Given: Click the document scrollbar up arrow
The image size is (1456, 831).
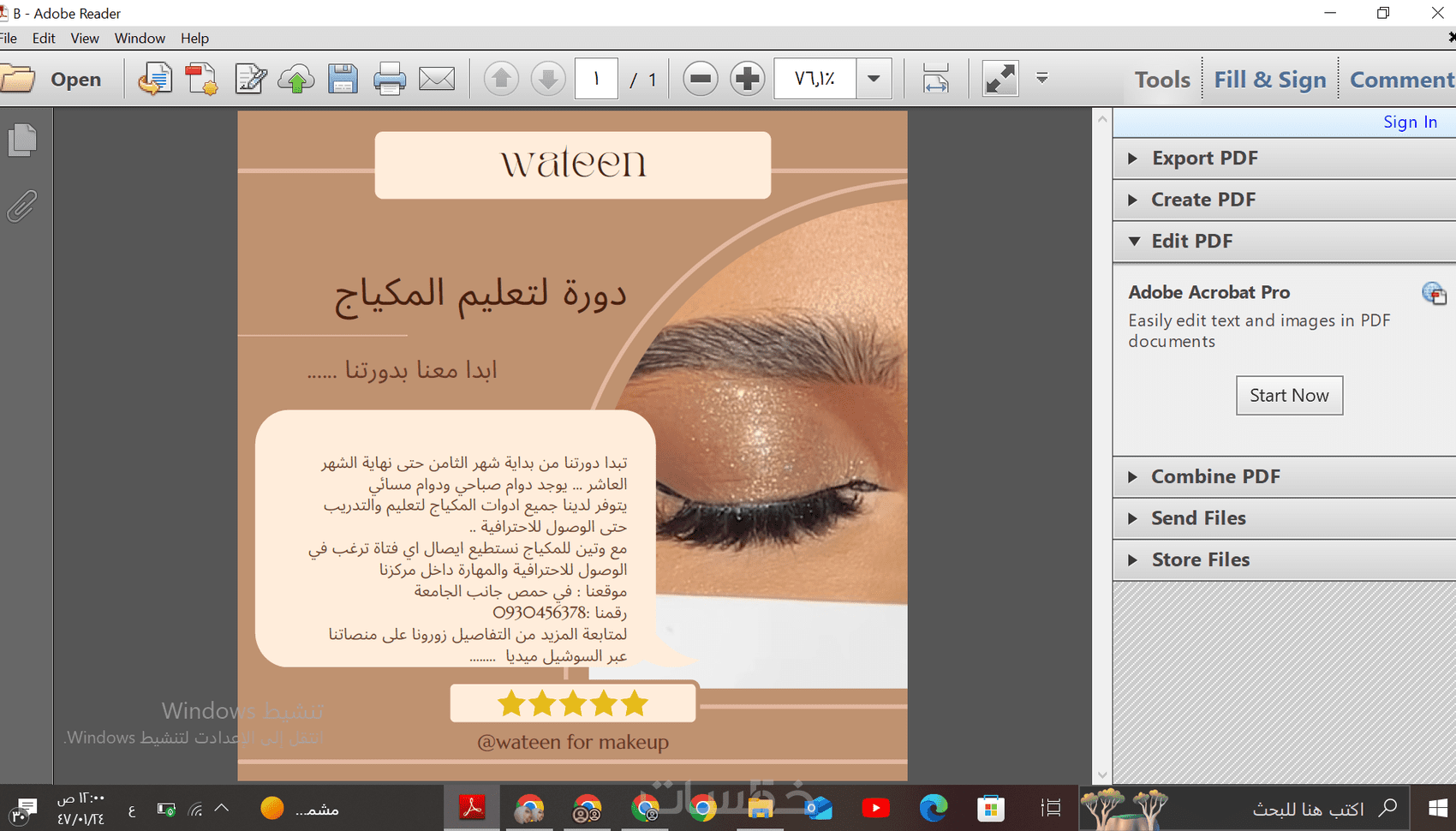Looking at the screenshot, I should click(x=1102, y=118).
